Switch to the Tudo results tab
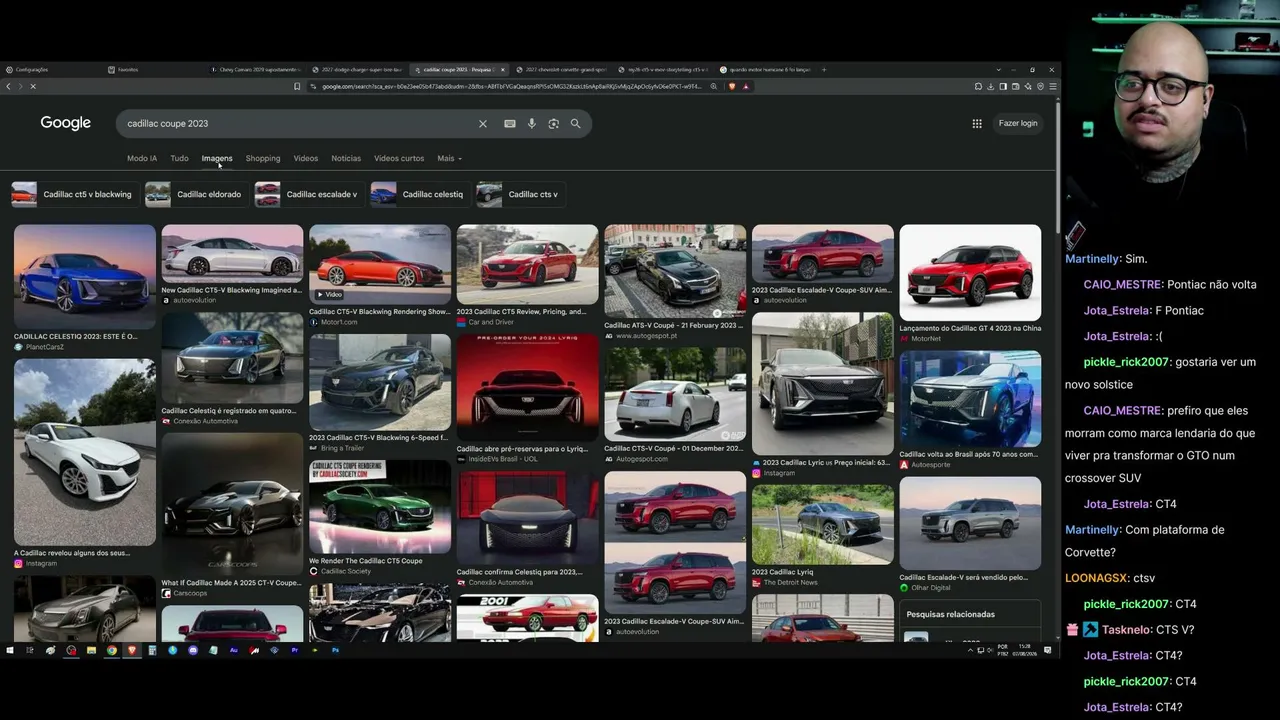 coord(179,158)
